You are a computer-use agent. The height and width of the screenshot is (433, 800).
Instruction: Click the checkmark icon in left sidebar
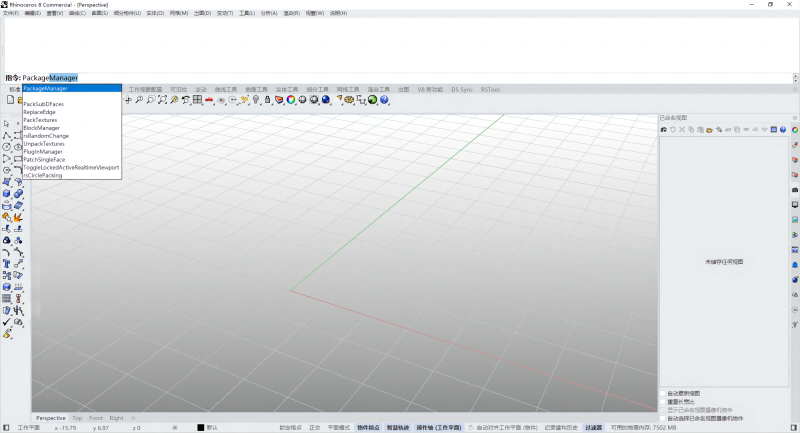click(7, 322)
